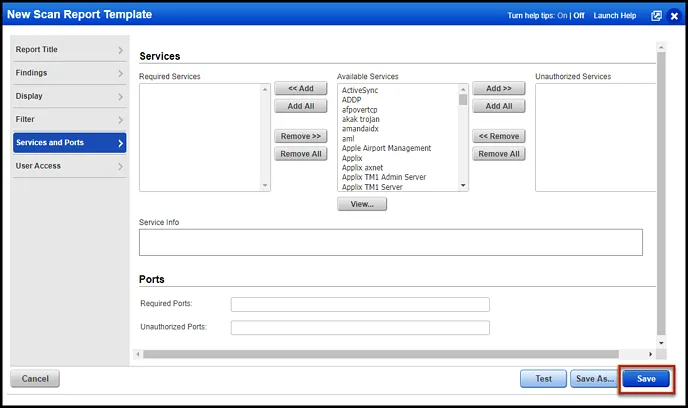Click the horizontal scrollbar left arrow
Screen dimensions: 688x408
tap(138, 354)
